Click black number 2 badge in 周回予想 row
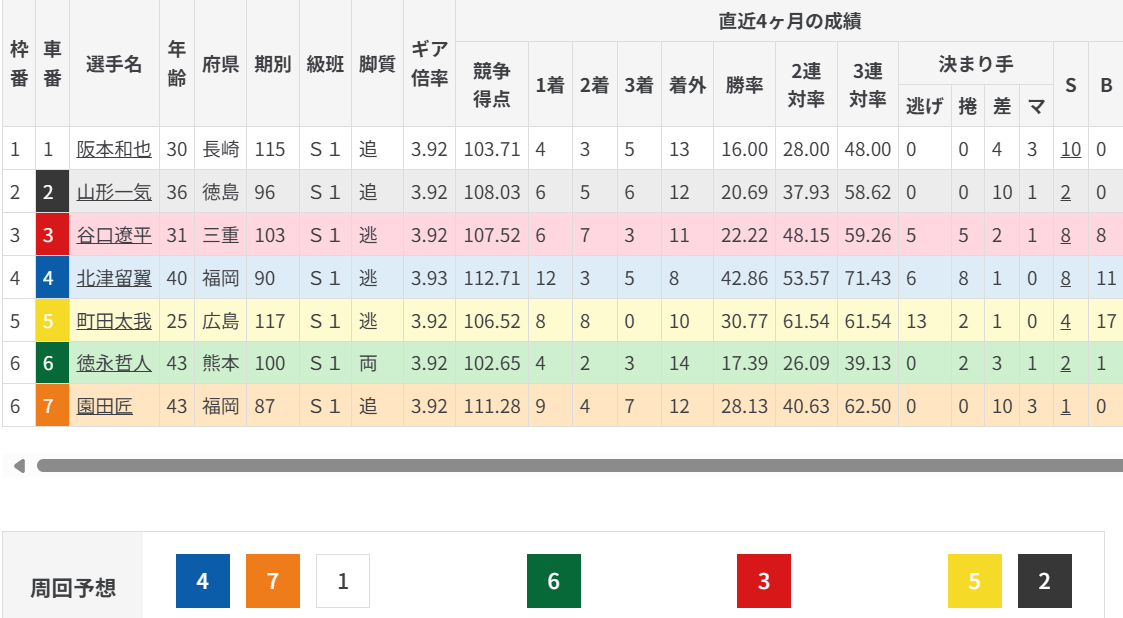This screenshot has height=618, width=1123. tap(1045, 581)
